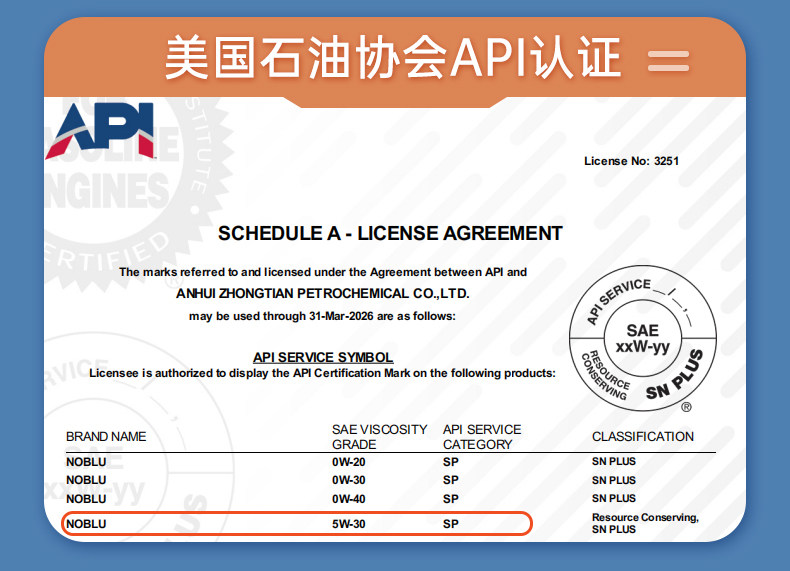
Task: Click the API logo at top left
Action: pyautogui.click(x=100, y=131)
